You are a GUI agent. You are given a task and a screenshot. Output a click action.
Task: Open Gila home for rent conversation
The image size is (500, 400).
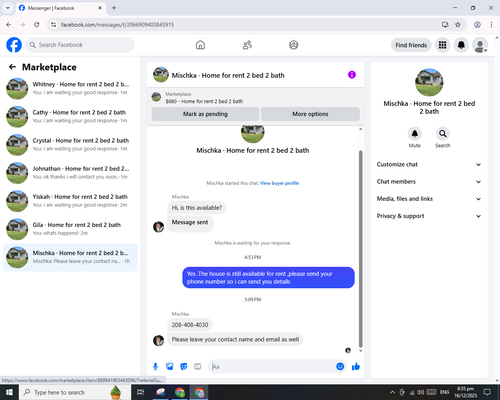[x=70, y=229]
